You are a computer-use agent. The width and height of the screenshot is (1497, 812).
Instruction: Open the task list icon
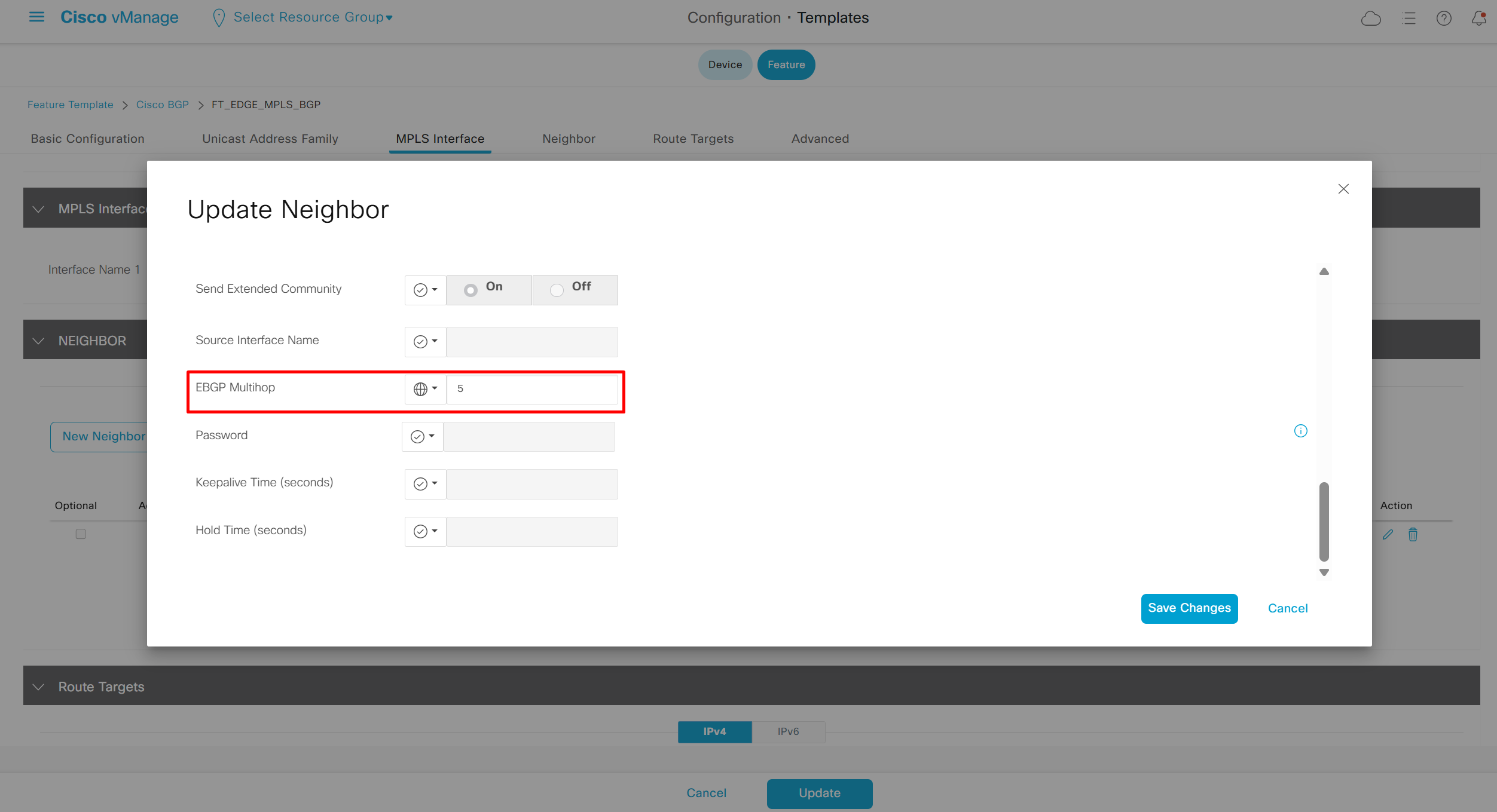click(1409, 19)
